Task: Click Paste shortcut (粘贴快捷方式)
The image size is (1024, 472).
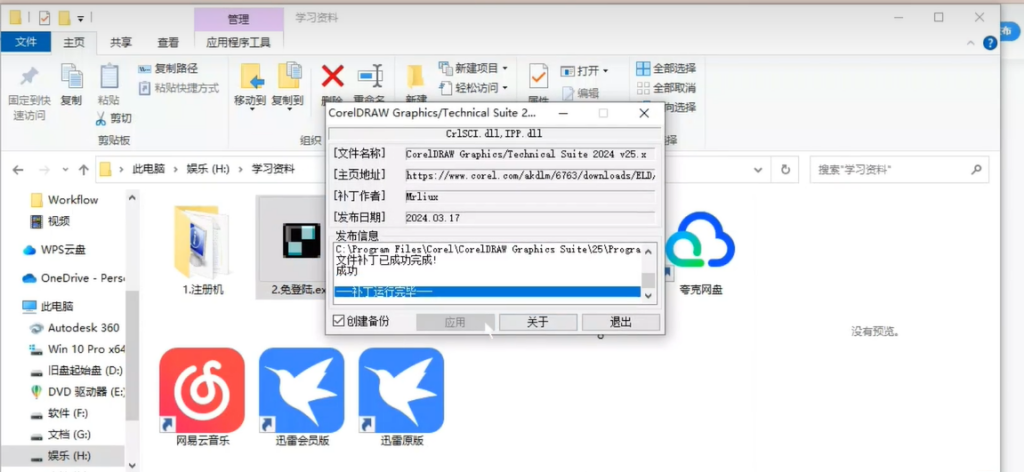Action: 178,88
